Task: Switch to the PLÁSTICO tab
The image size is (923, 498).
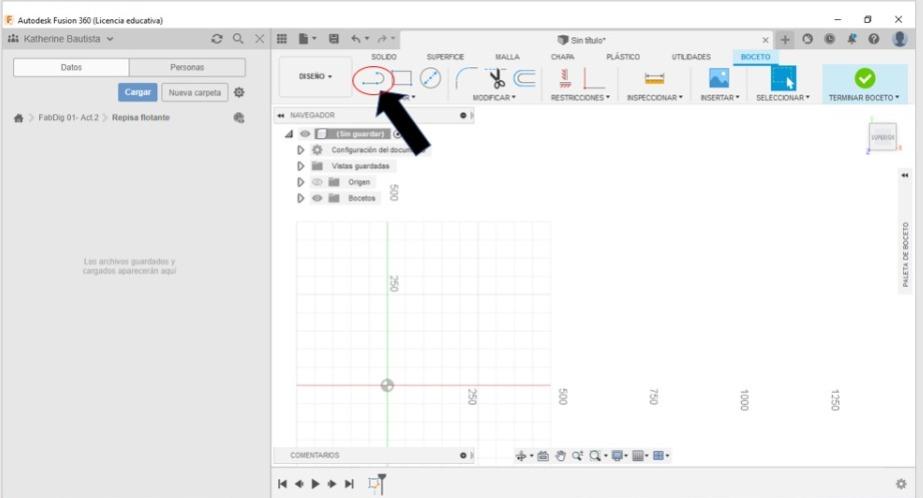Action: click(x=623, y=57)
